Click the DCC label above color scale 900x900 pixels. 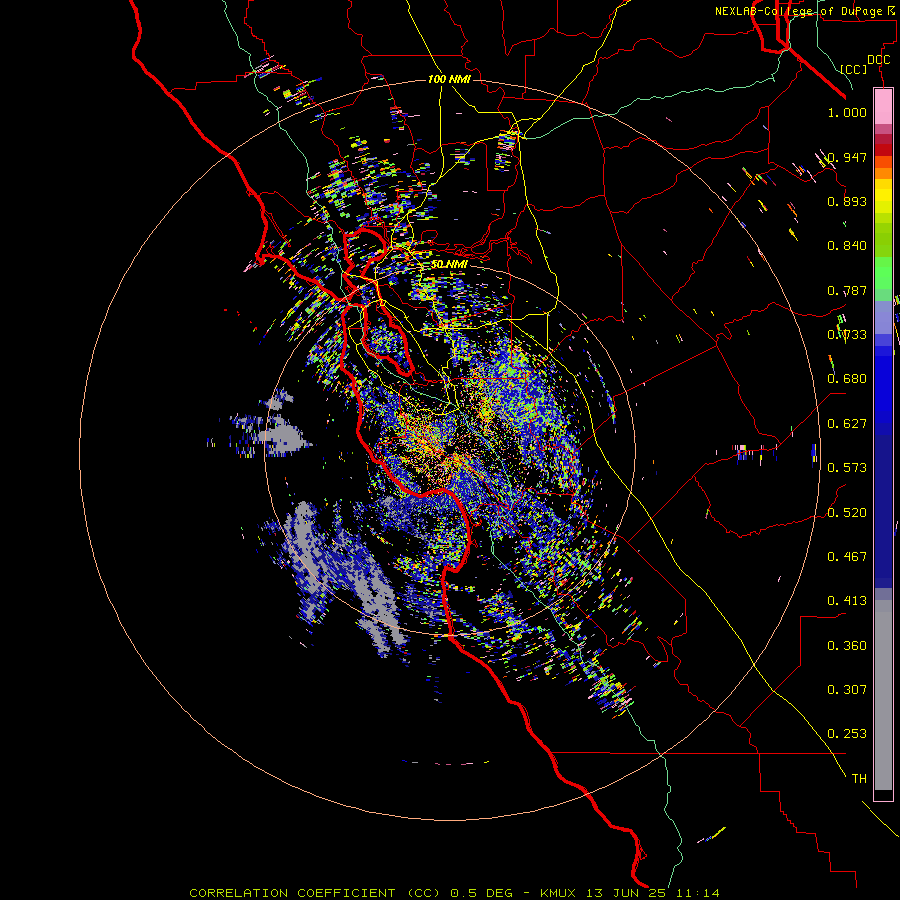[878, 60]
